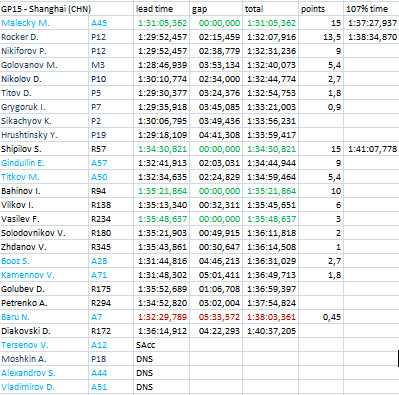This screenshot has width=399, height=395.
Task: Select 107% time value '1:41:07,778'
Action: click(372, 149)
